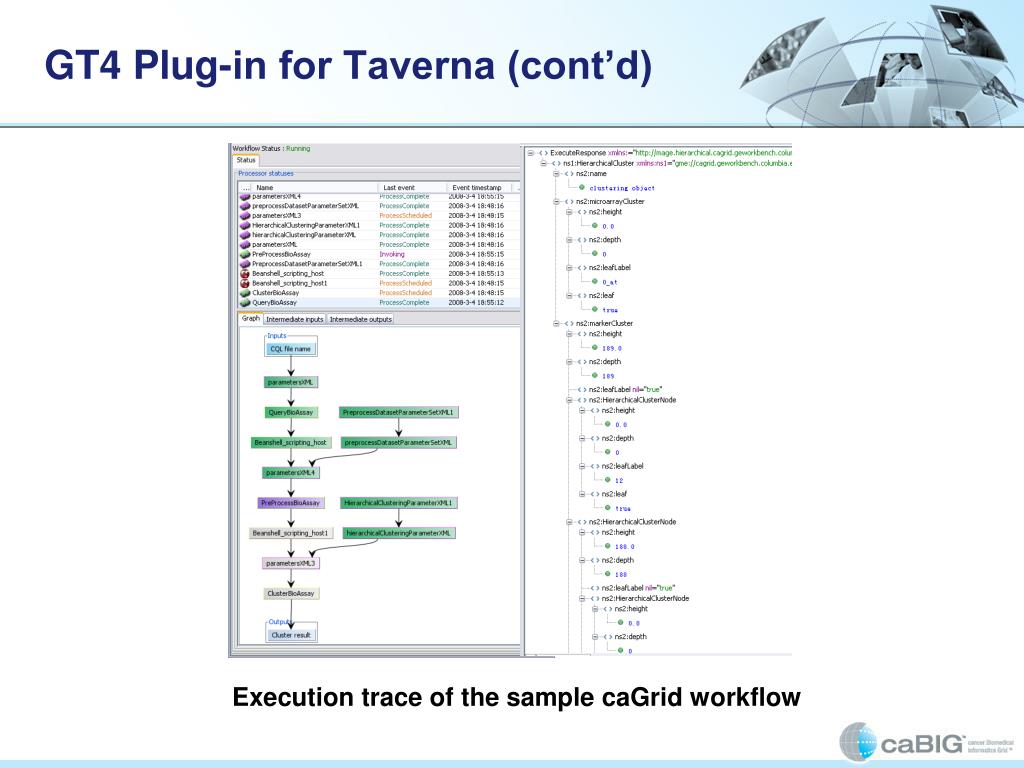Click the 'Running' workflow status text
This screenshot has height=768, width=1024.
point(298,149)
